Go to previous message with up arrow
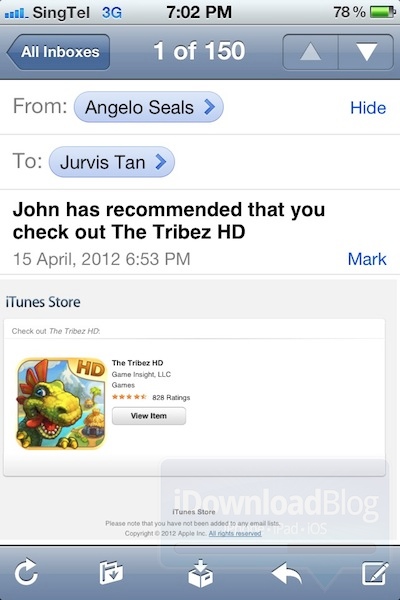The width and height of the screenshot is (400, 600). pos(310,52)
